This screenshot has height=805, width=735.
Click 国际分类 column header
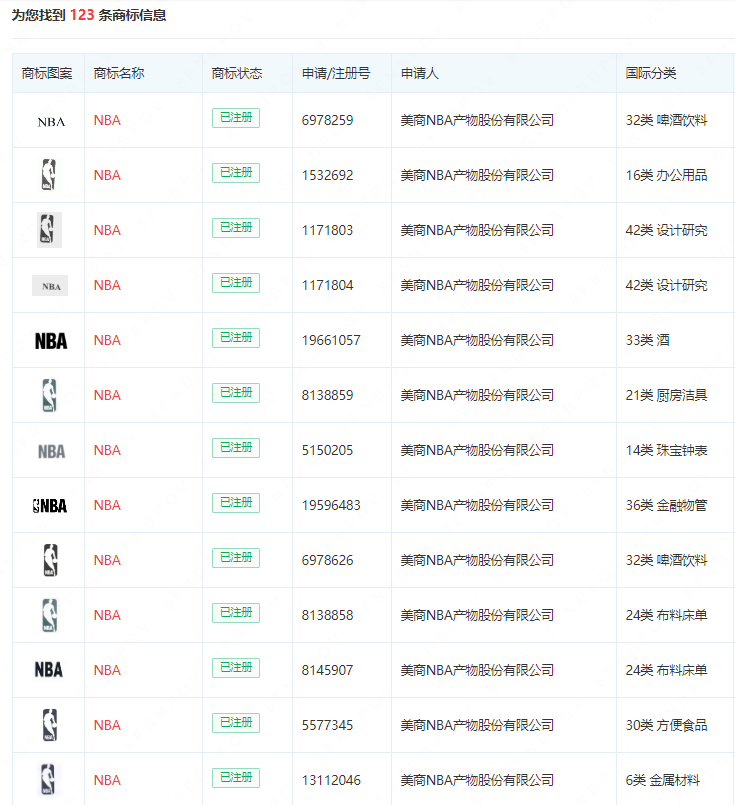pyautogui.click(x=651, y=73)
